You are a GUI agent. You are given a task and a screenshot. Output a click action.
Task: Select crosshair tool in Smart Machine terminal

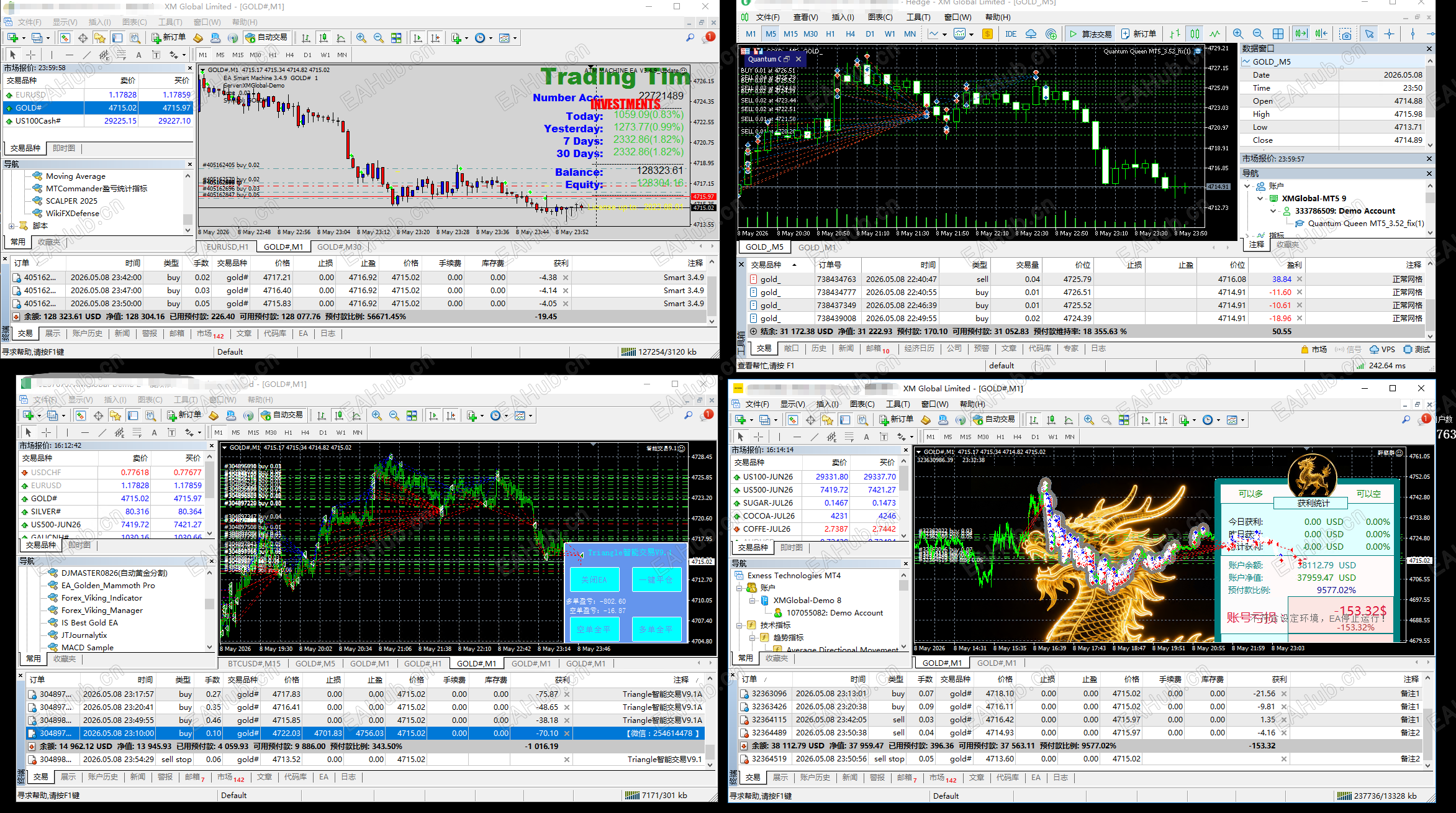30,55
